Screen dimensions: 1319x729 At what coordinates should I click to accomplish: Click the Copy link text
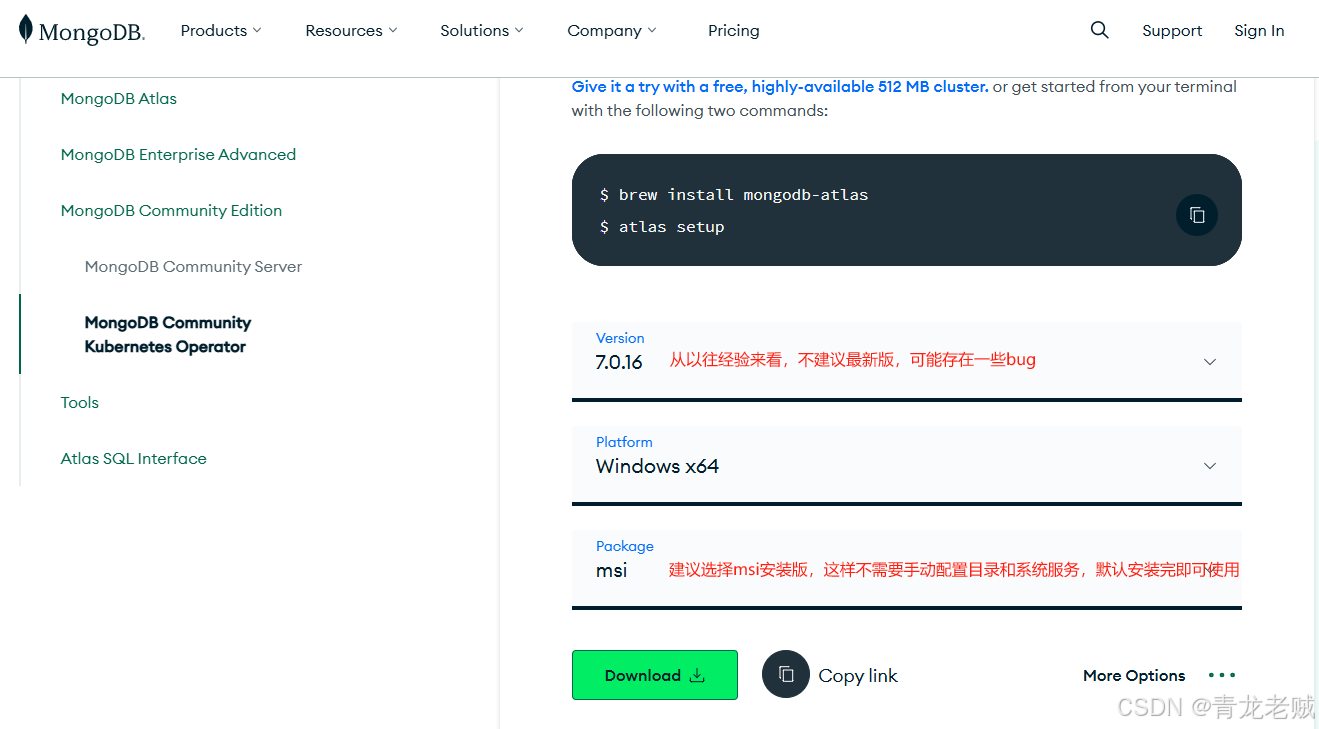pyautogui.click(x=858, y=676)
